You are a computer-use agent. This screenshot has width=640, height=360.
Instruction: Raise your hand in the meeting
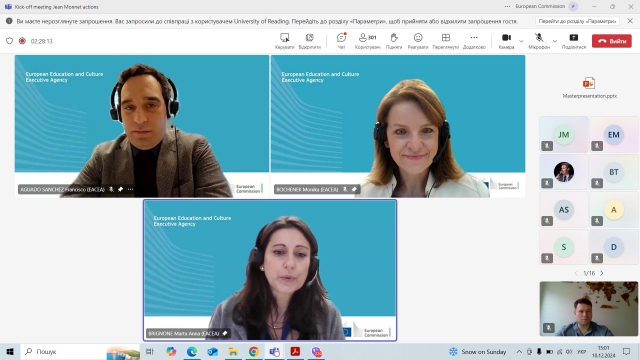click(393, 41)
